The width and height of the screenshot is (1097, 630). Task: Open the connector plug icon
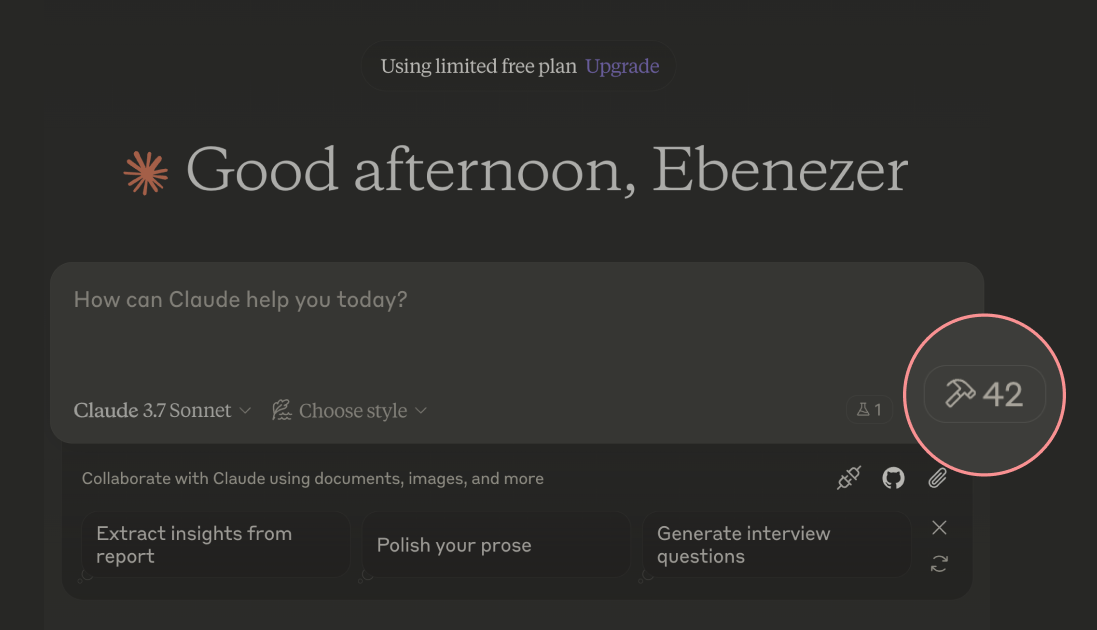click(x=849, y=478)
